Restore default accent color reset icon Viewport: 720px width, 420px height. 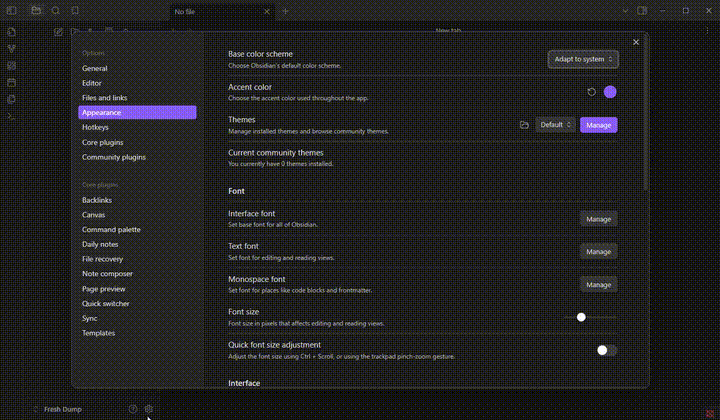[x=591, y=92]
